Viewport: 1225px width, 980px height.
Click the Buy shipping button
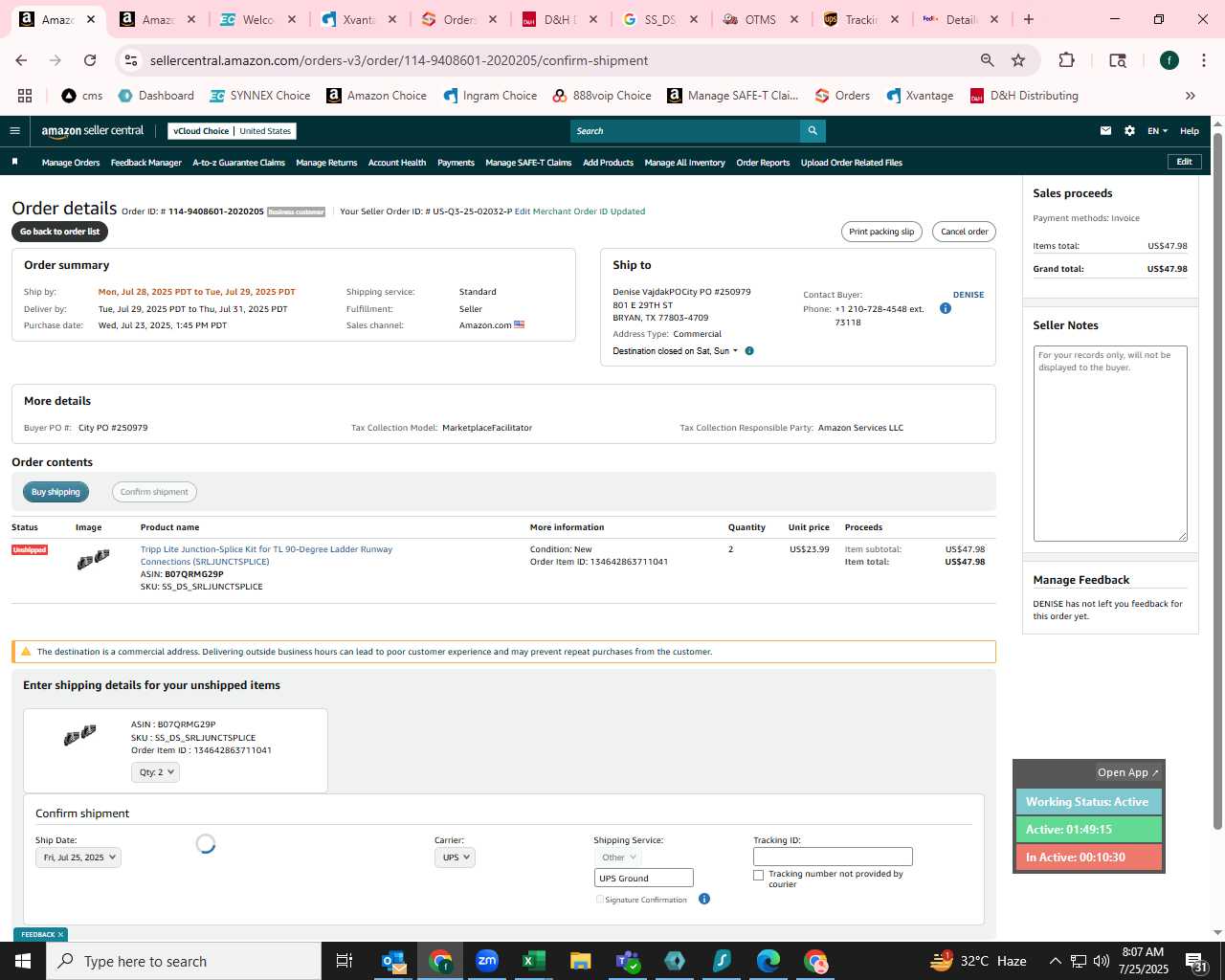[x=56, y=492]
